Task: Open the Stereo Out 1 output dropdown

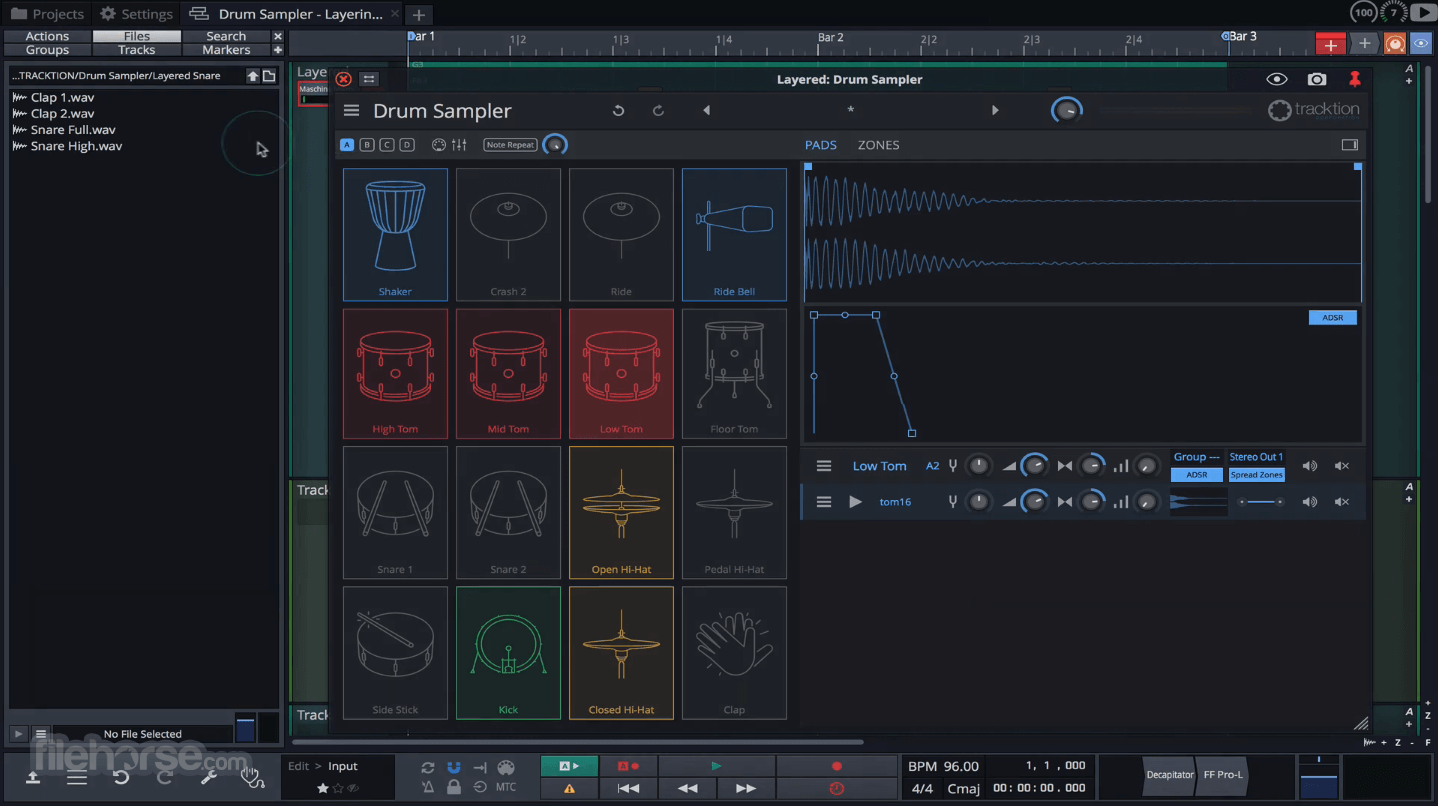Action: [1256, 457]
